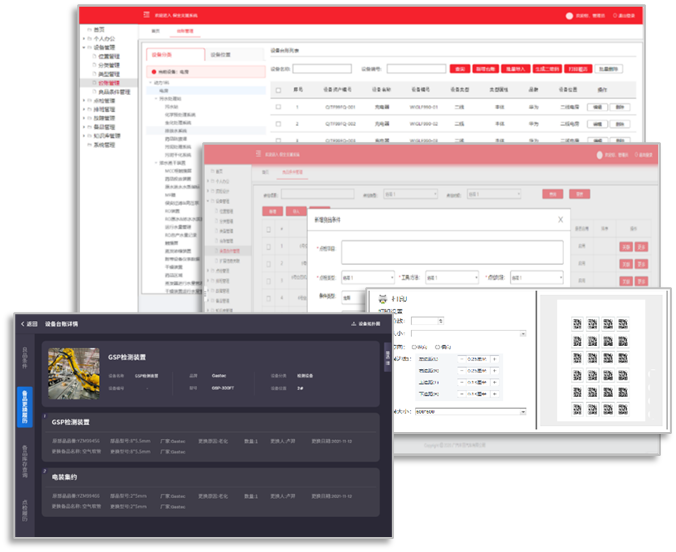Click the back arrow in dark panel
676x552 pixels.
(x=22, y=324)
